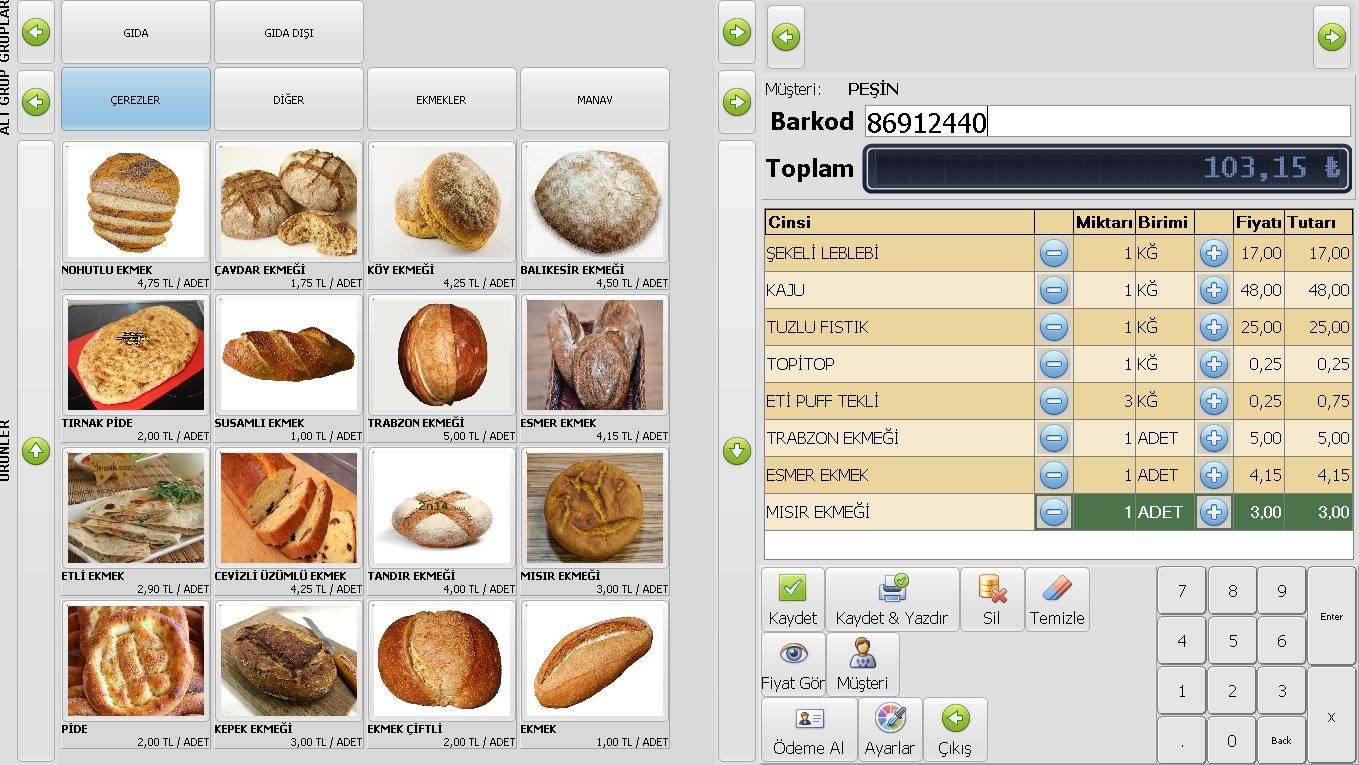Open Ayarlar settings
The height and width of the screenshot is (765, 1359).
click(890, 729)
